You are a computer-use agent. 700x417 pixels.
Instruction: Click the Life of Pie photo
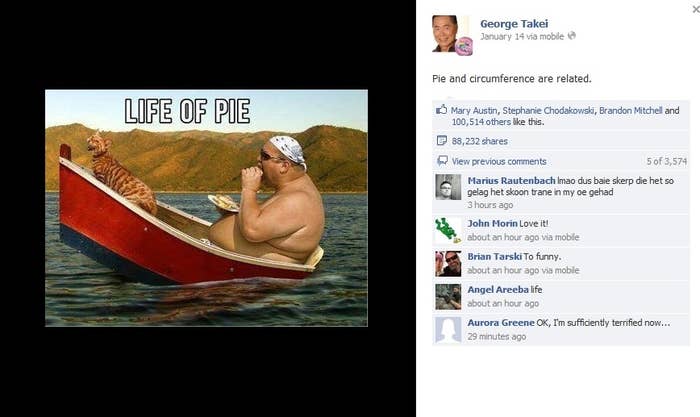point(206,208)
